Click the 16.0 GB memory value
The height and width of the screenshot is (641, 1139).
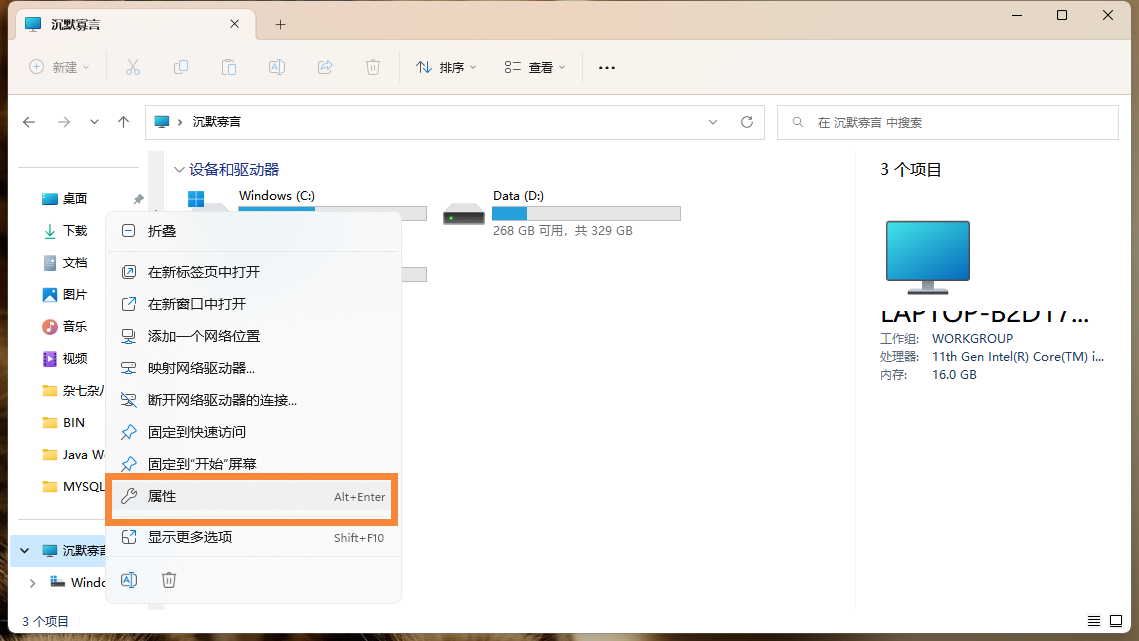954,375
